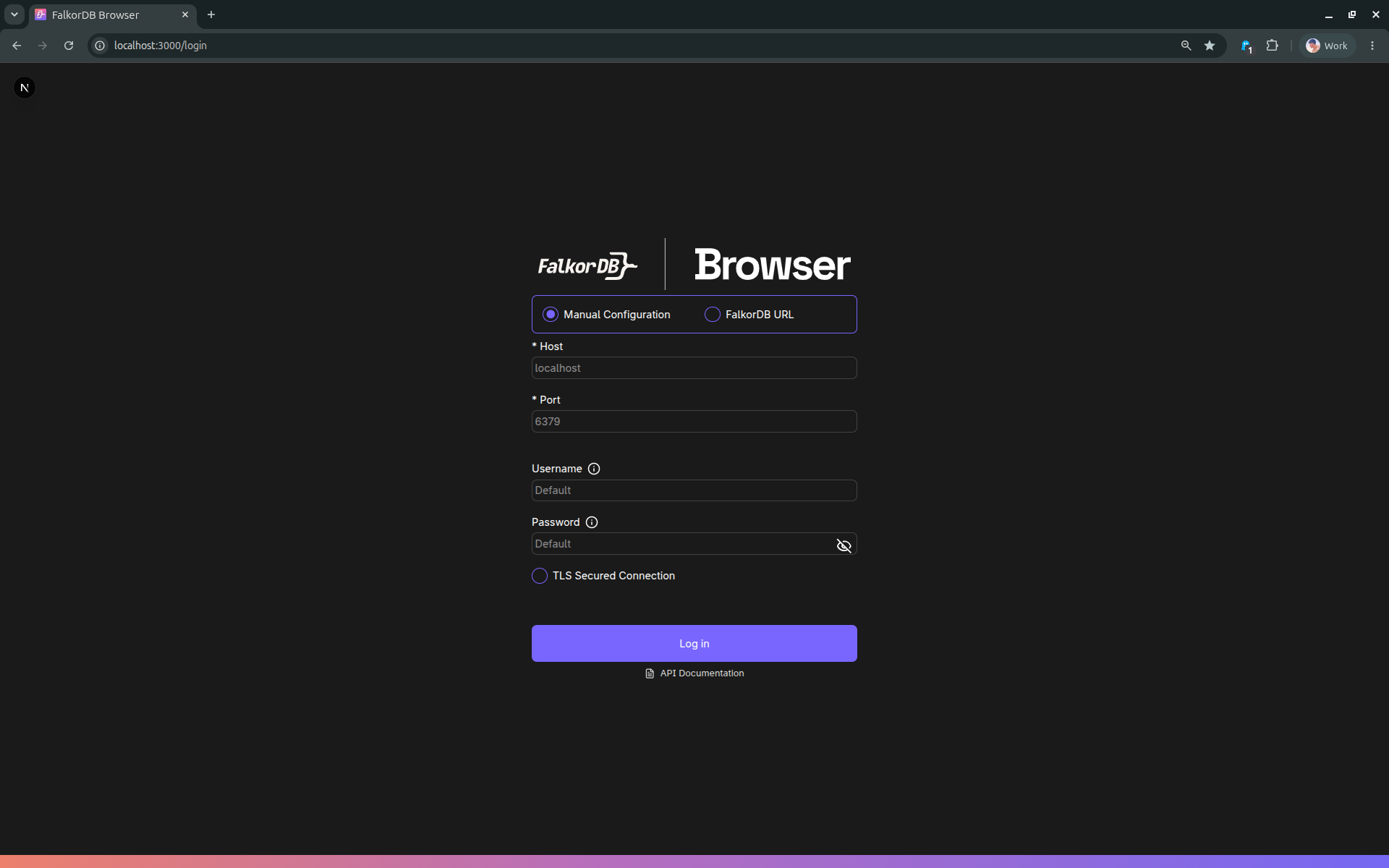Click the Password label
The height and width of the screenshot is (868, 1389).
click(x=556, y=522)
